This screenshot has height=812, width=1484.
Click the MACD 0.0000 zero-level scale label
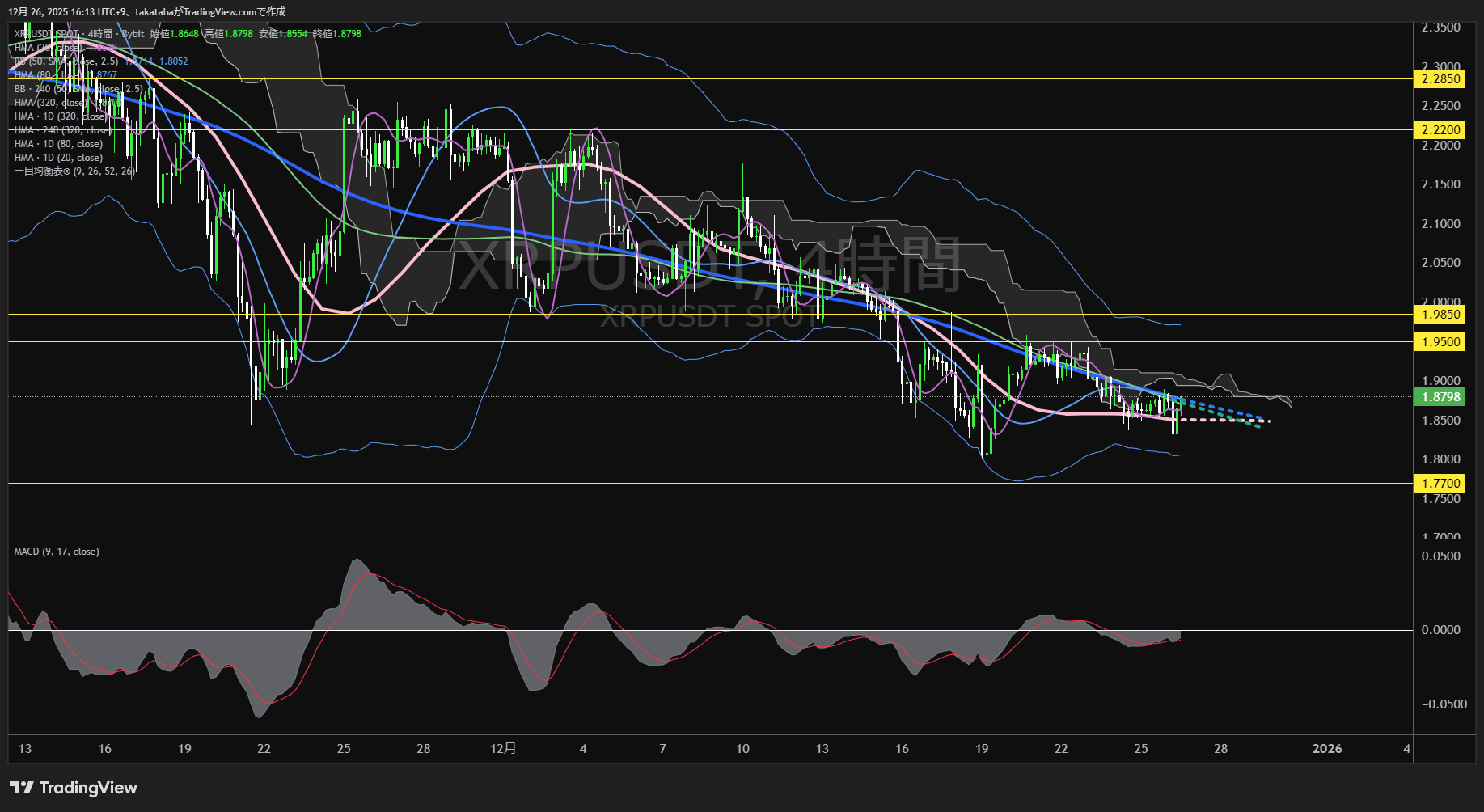tap(1441, 630)
